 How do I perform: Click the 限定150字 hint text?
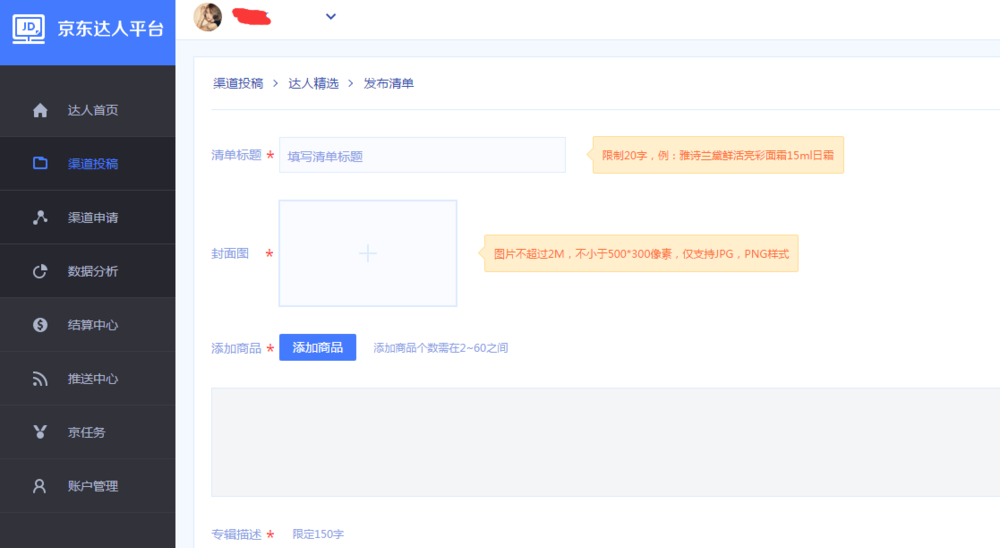click(x=318, y=535)
